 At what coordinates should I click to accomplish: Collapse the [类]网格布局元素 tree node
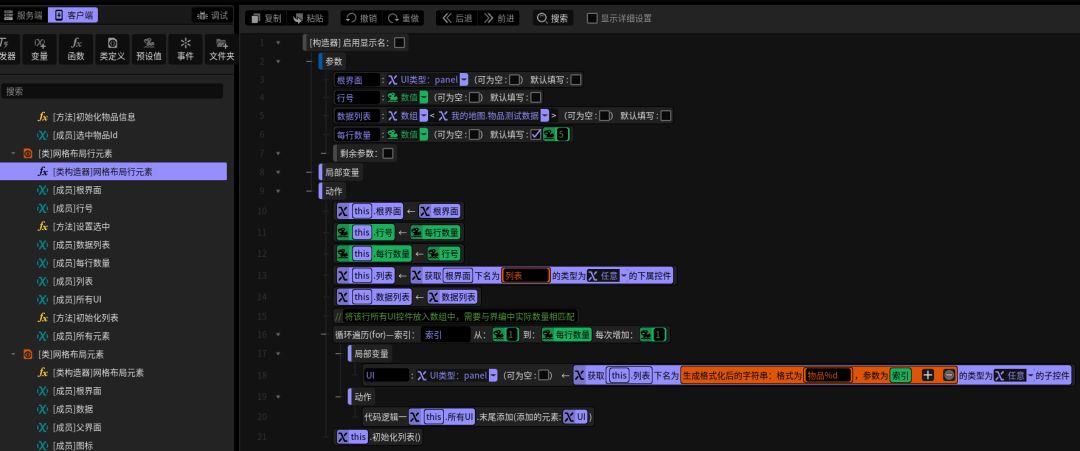click(12, 355)
